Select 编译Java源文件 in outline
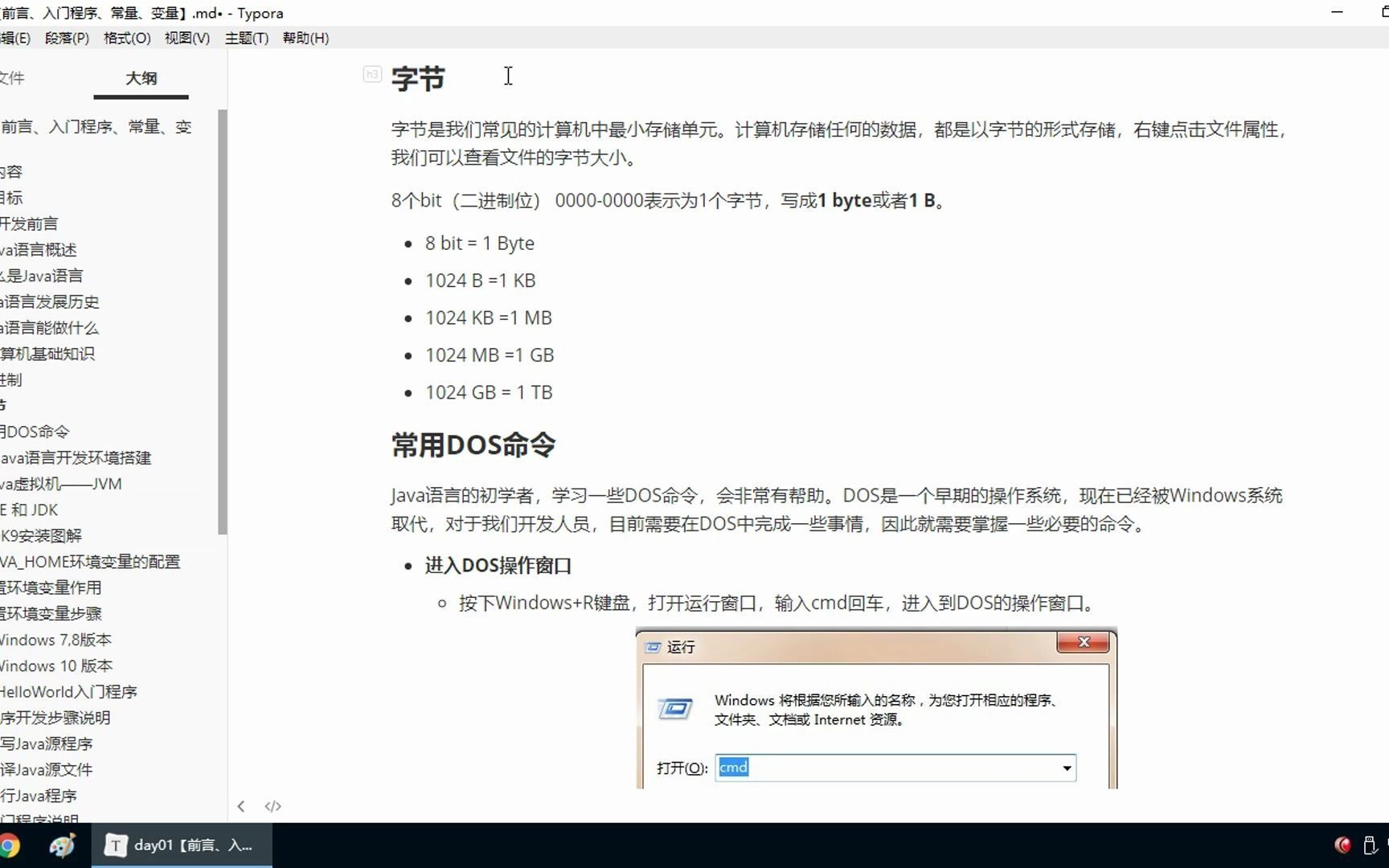 coord(47,769)
